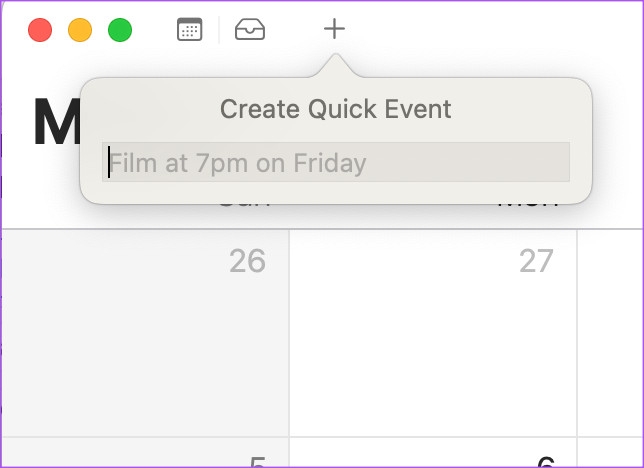Select the day cell numbered 26

click(146, 330)
